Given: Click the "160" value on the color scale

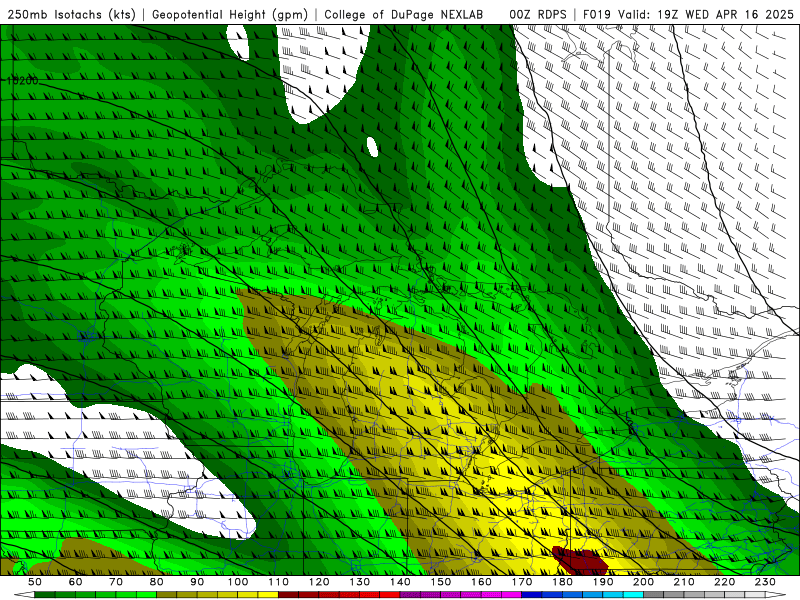Looking at the screenshot, I should 481,582.
